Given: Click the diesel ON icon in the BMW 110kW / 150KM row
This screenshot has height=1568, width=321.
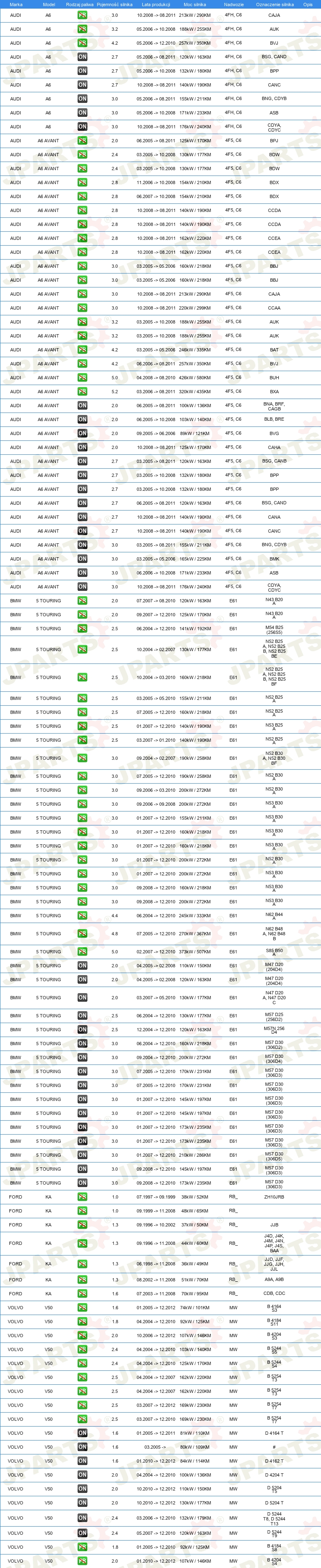Looking at the screenshot, I should coord(82,965).
